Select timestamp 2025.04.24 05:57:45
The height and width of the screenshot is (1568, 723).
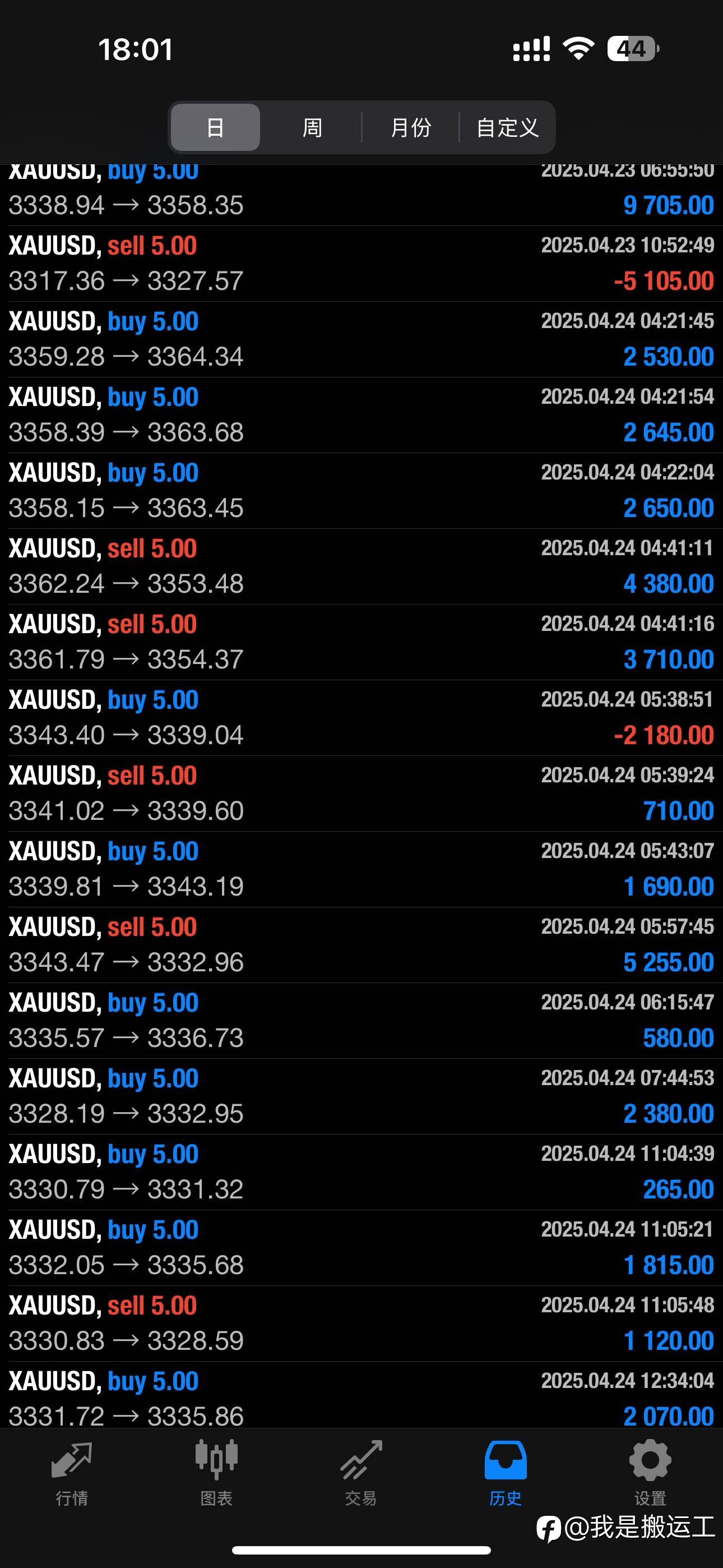[628, 926]
